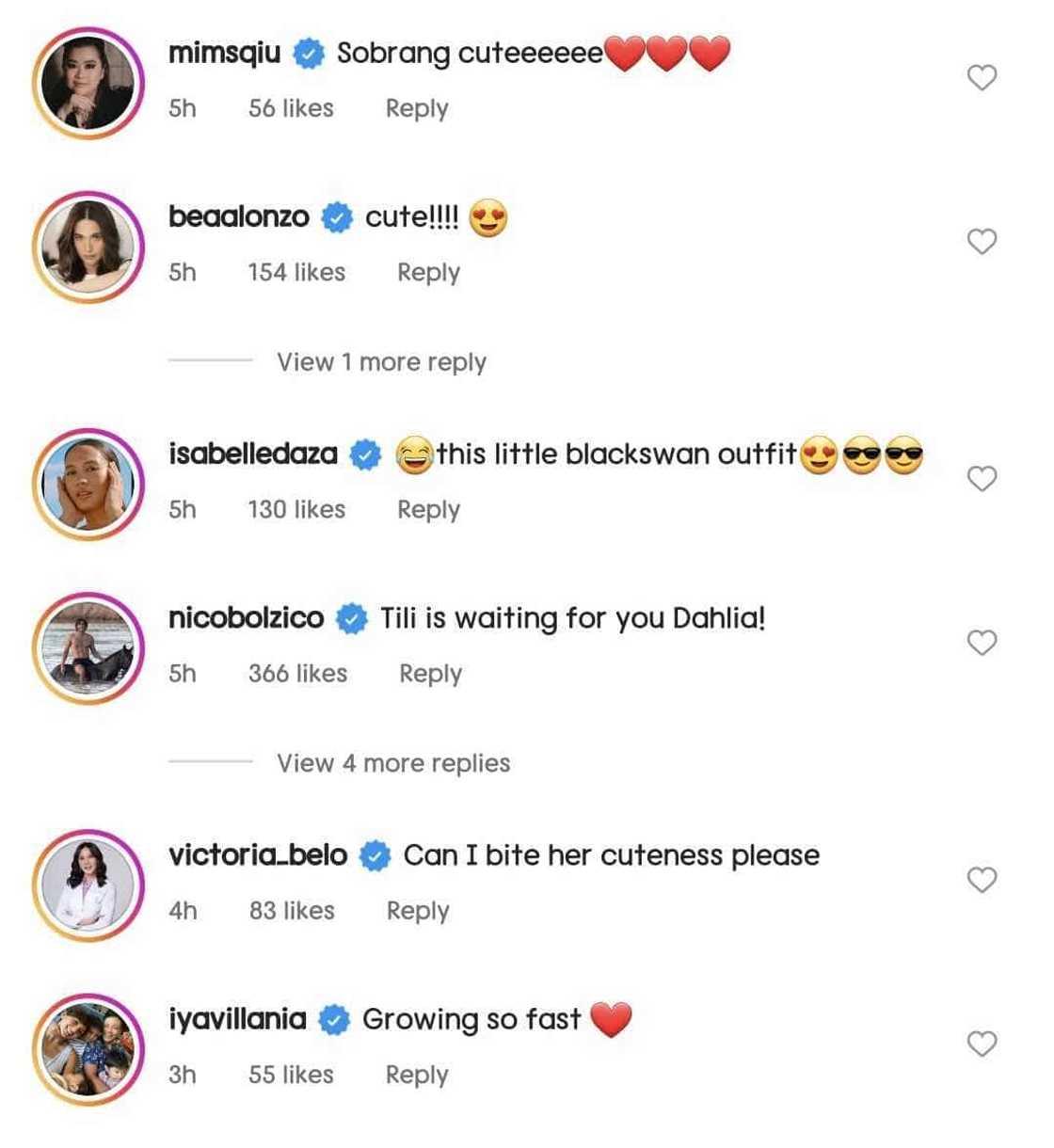Image resolution: width=1054 pixels, height=1148 pixels.
Task: Reply to mimsqiu's comment
Action: (x=417, y=108)
